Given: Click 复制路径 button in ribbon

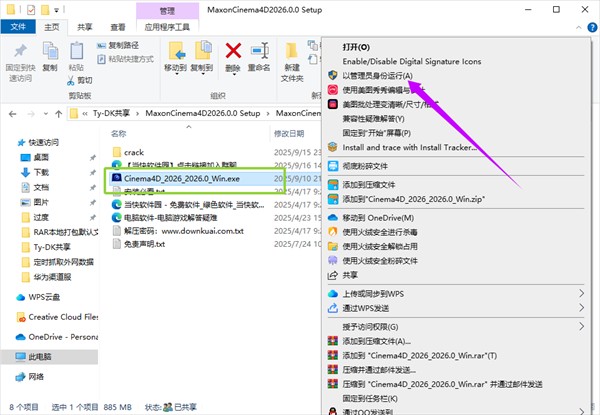Looking at the screenshot, I should [123, 46].
